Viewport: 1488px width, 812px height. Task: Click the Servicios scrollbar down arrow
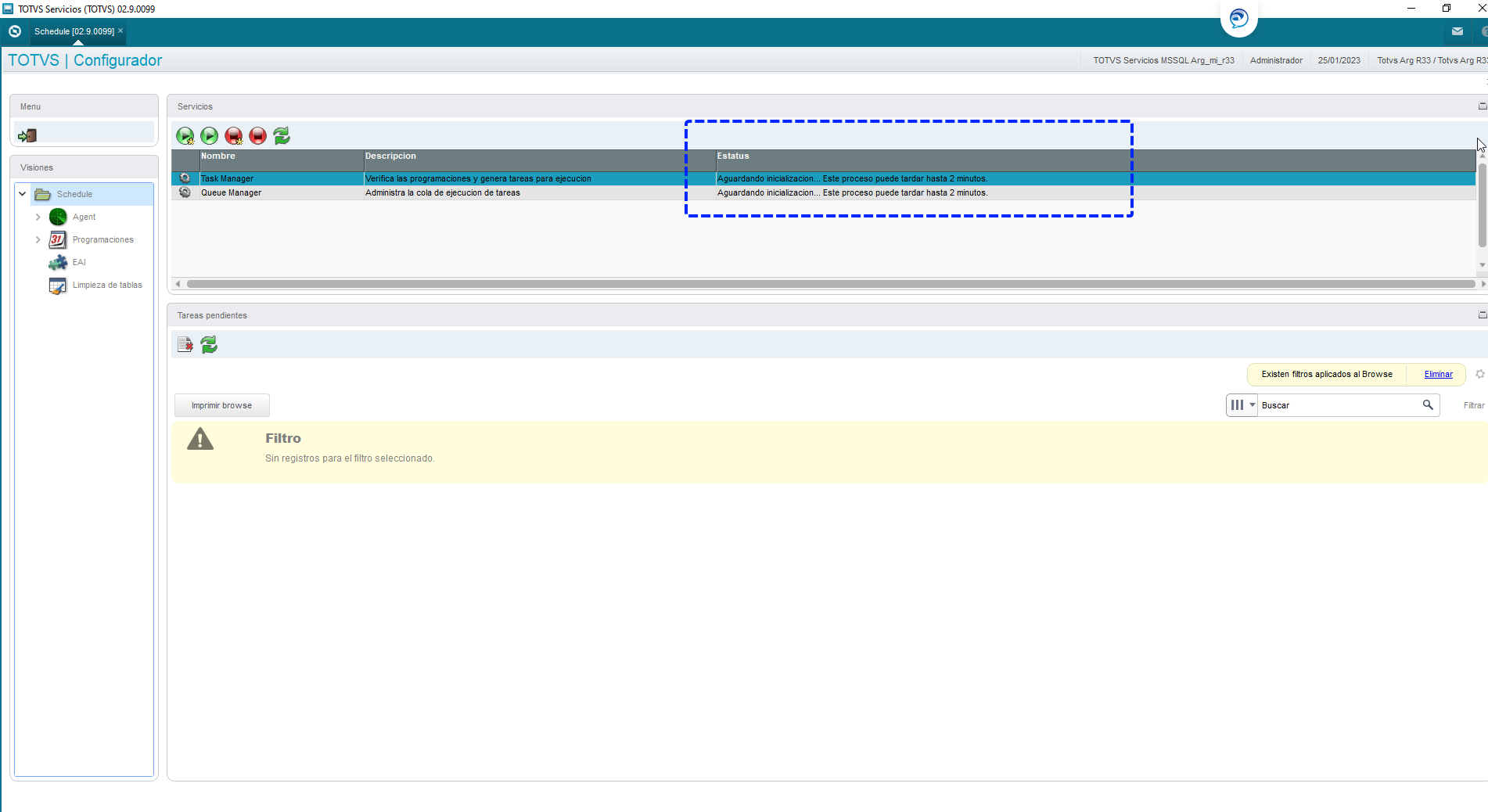click(1483, 265)
